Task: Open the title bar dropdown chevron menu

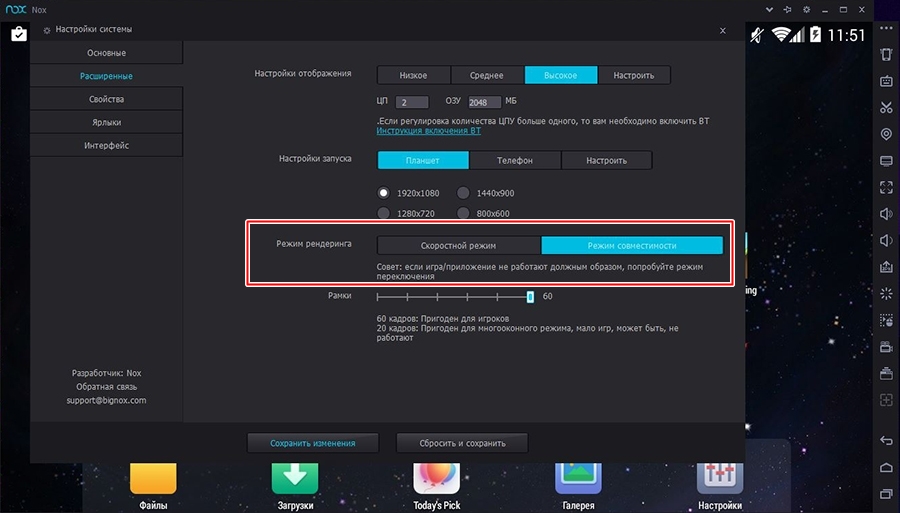Action: click(769, 10)
